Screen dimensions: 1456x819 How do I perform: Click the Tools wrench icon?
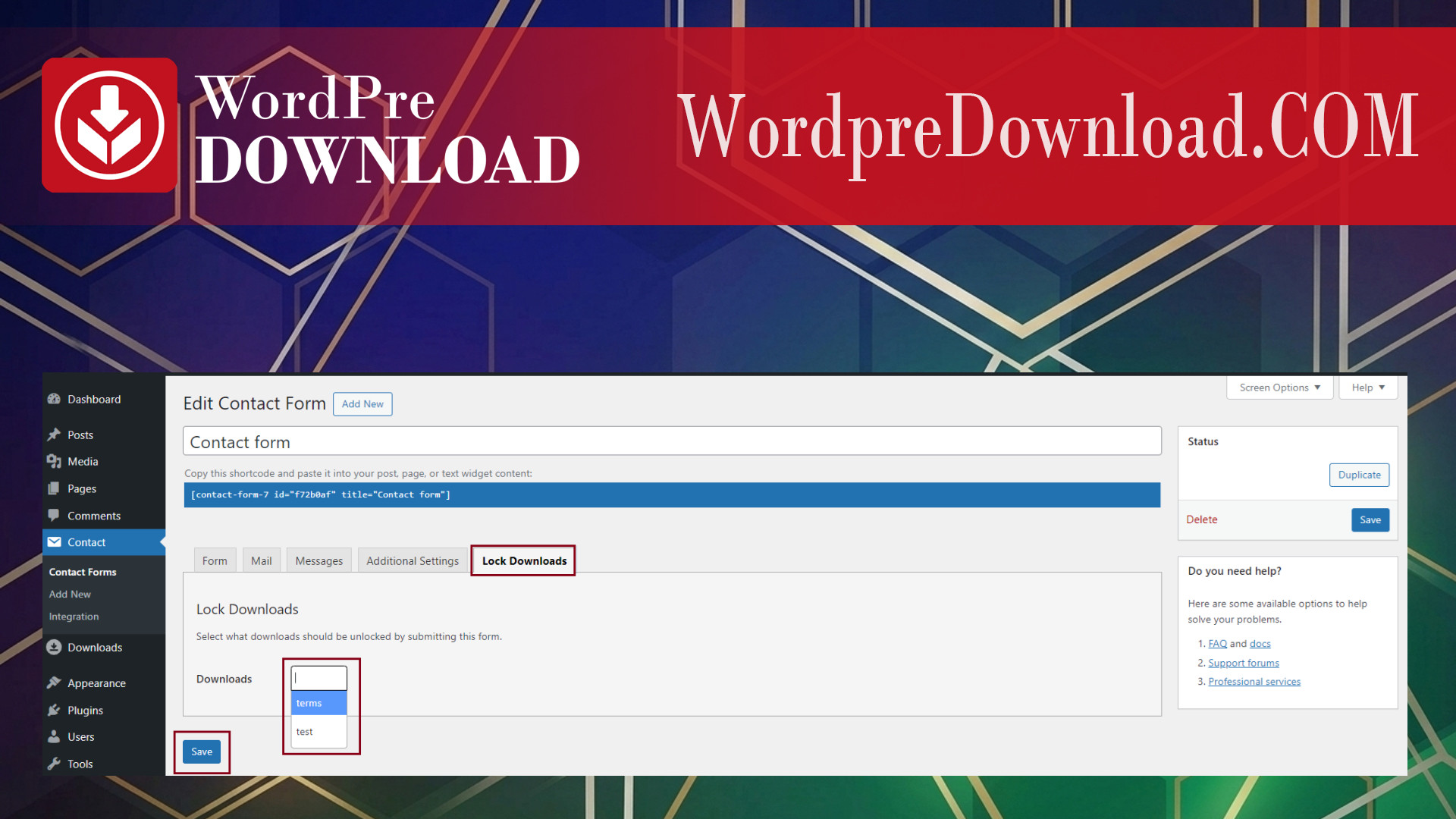tap(54, 764)
